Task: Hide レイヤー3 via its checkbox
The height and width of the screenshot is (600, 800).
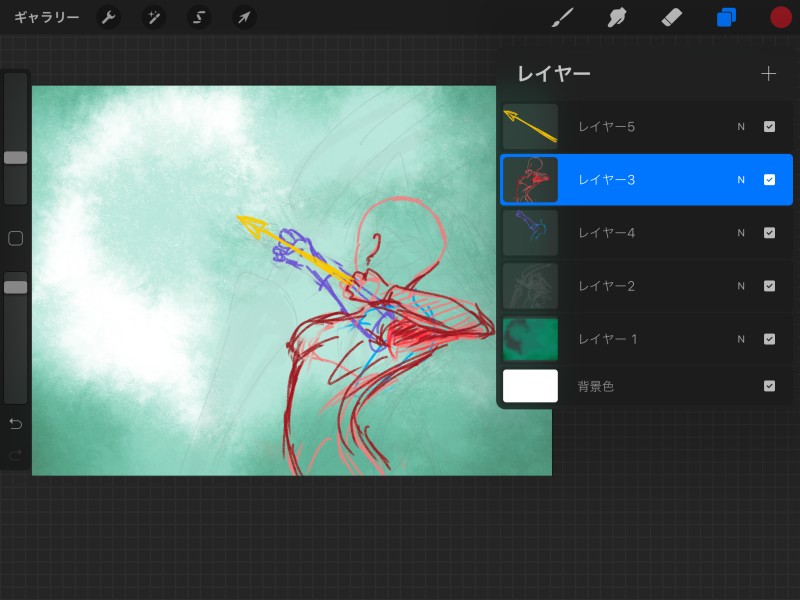Action: pyautogui.click(x=769, y=180)
